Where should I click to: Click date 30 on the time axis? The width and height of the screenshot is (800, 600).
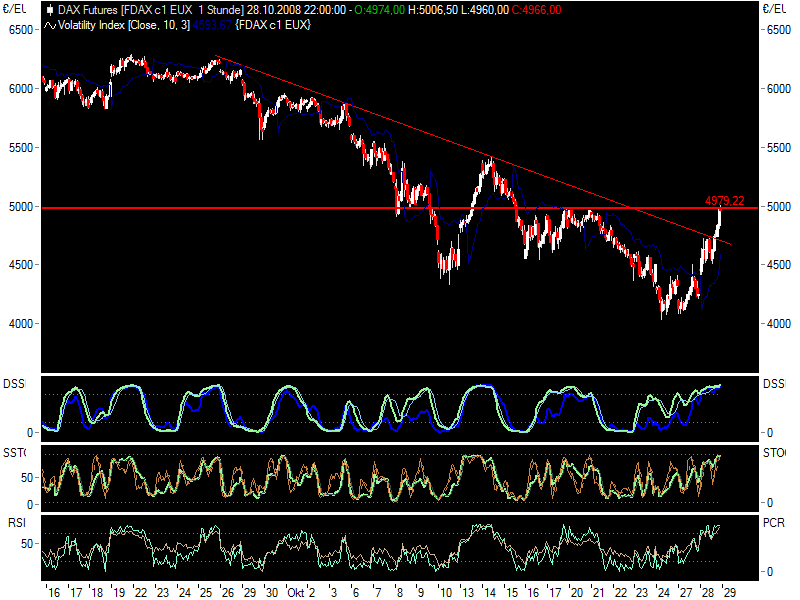coord(271,593)
